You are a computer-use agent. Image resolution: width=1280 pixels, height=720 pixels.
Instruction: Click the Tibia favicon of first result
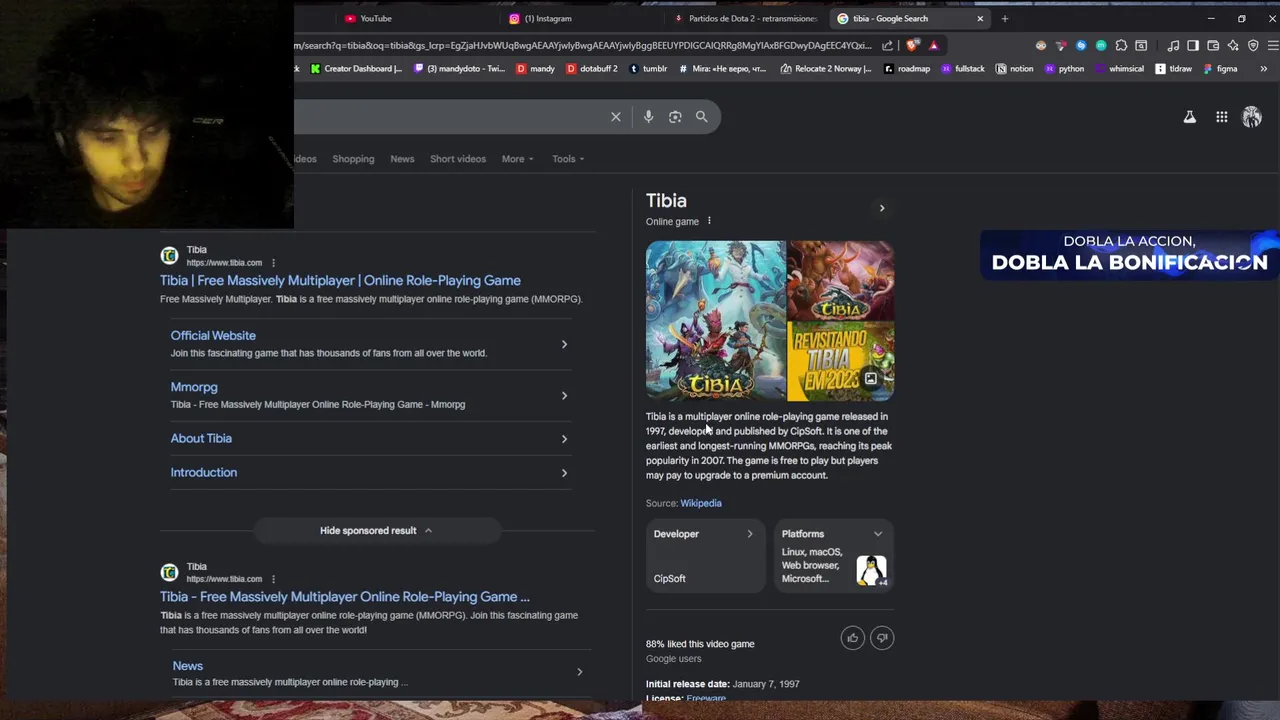point(169,256)
